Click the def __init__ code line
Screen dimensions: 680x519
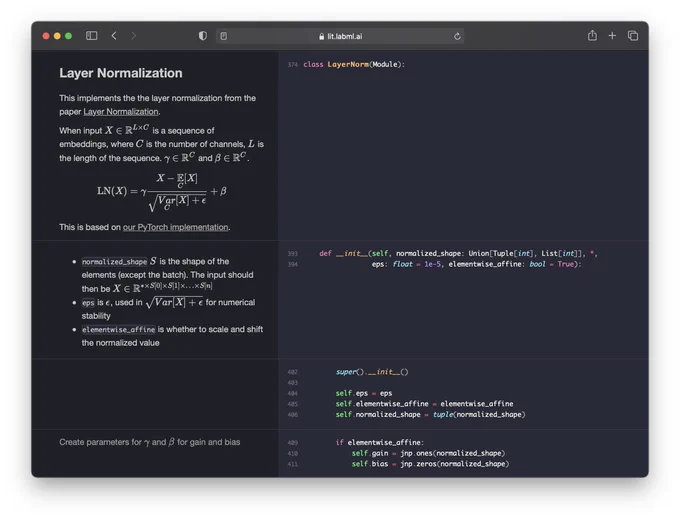click(458, 253)
